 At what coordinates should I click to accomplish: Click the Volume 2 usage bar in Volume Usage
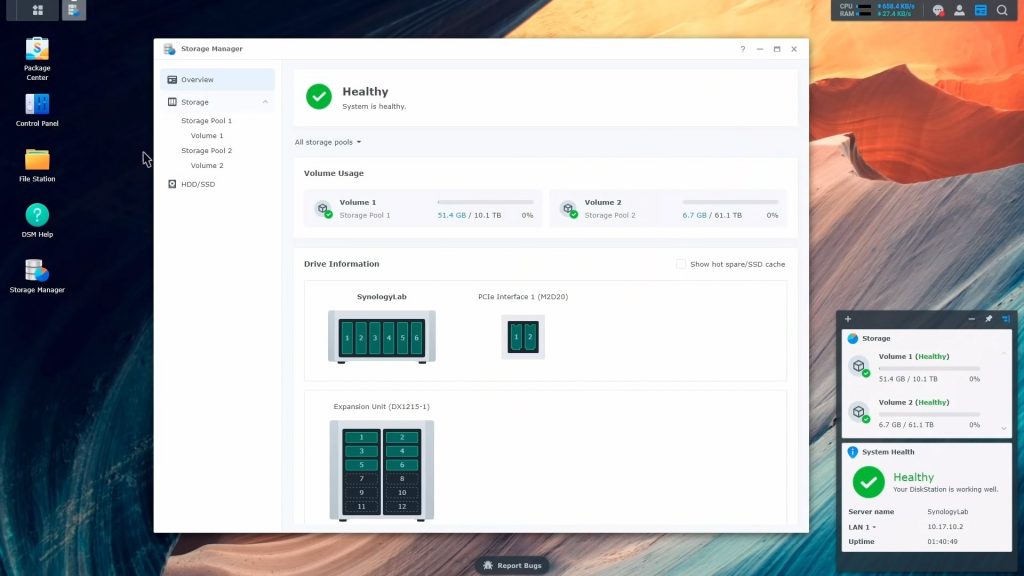tap(731, 202)
